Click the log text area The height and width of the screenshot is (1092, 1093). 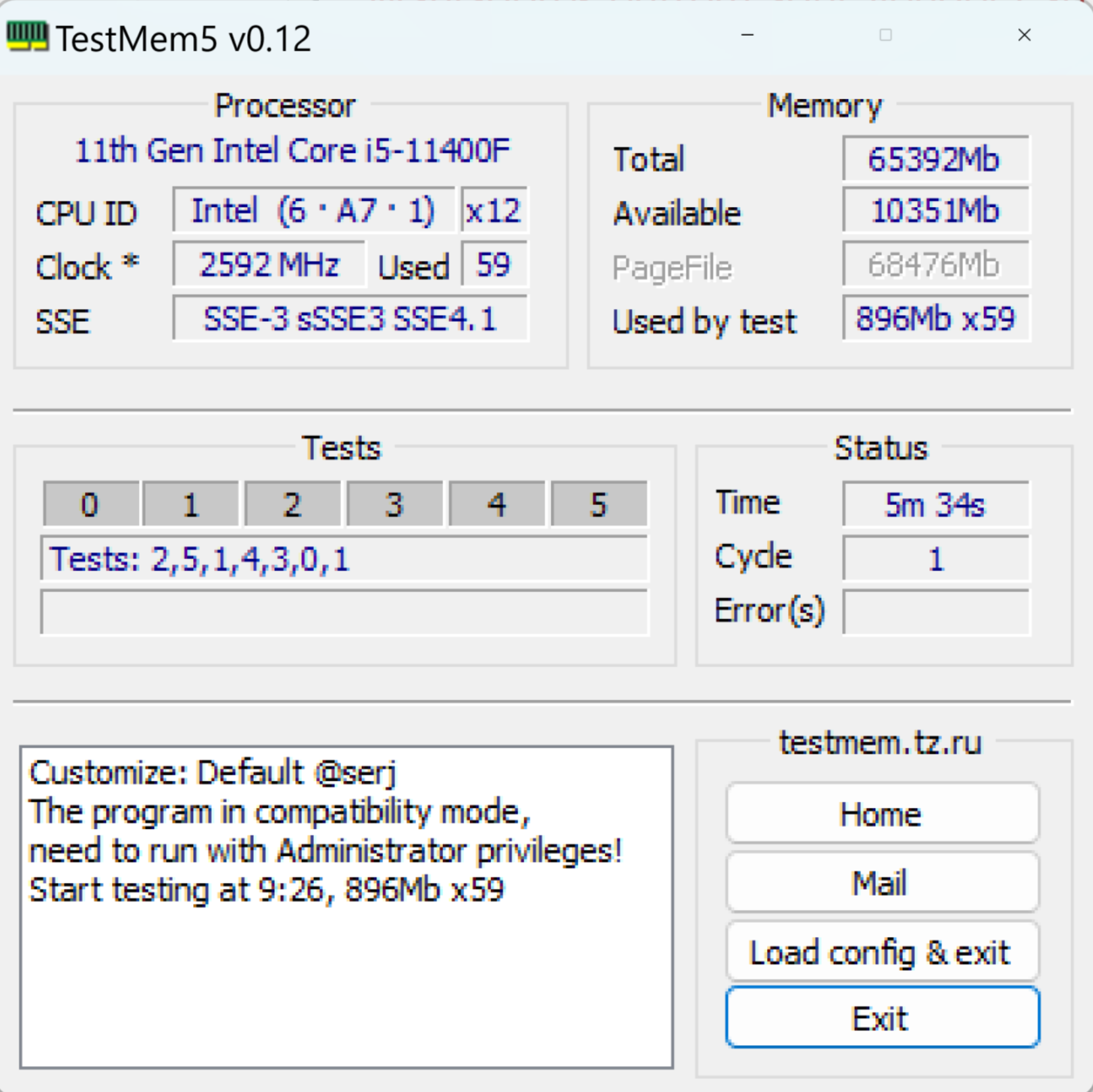(346, 907)
